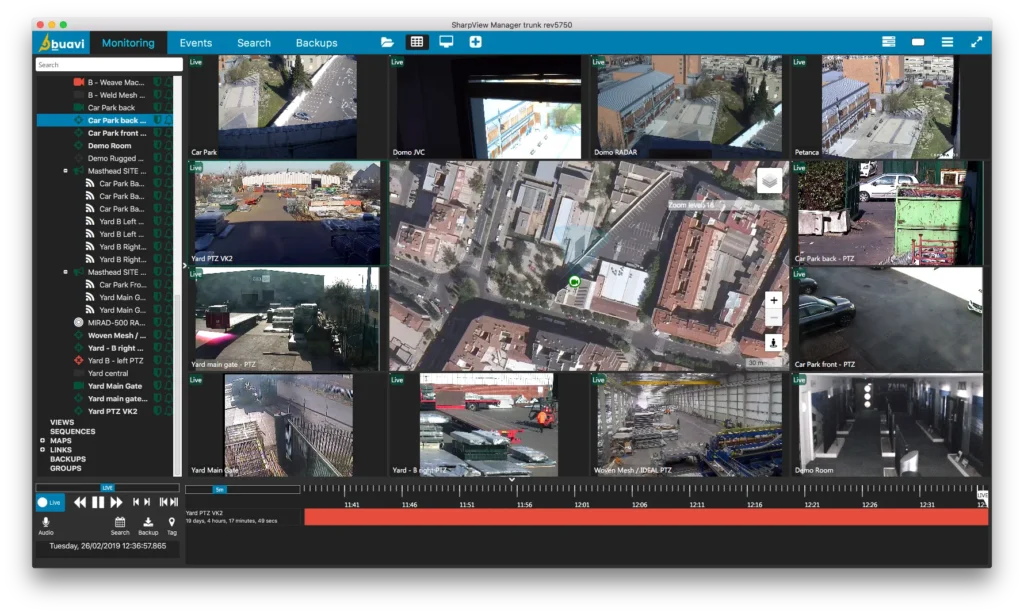The image size is (1024, 614).
Task: Click the add new view plus icon
Action: coord(475,42)
